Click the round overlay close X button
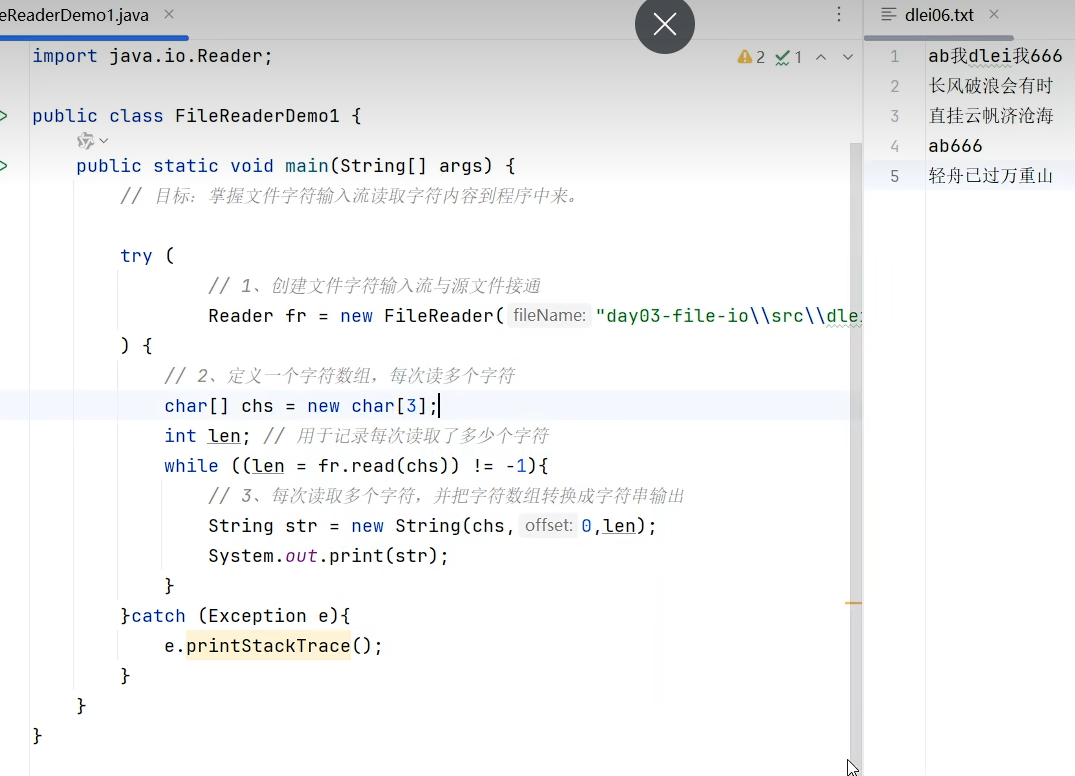The image size is (1075, 776). point(665,25)
